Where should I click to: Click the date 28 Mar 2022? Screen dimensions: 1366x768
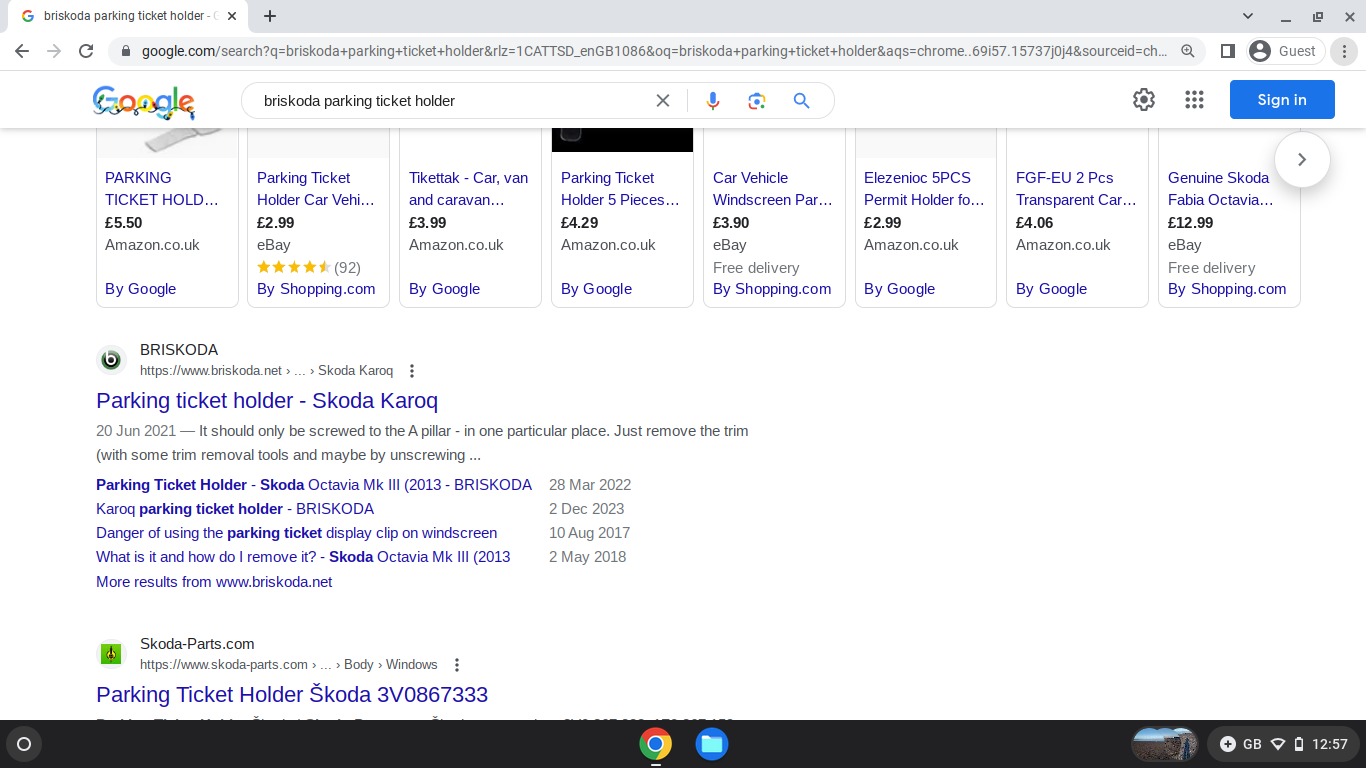point(590,485)
